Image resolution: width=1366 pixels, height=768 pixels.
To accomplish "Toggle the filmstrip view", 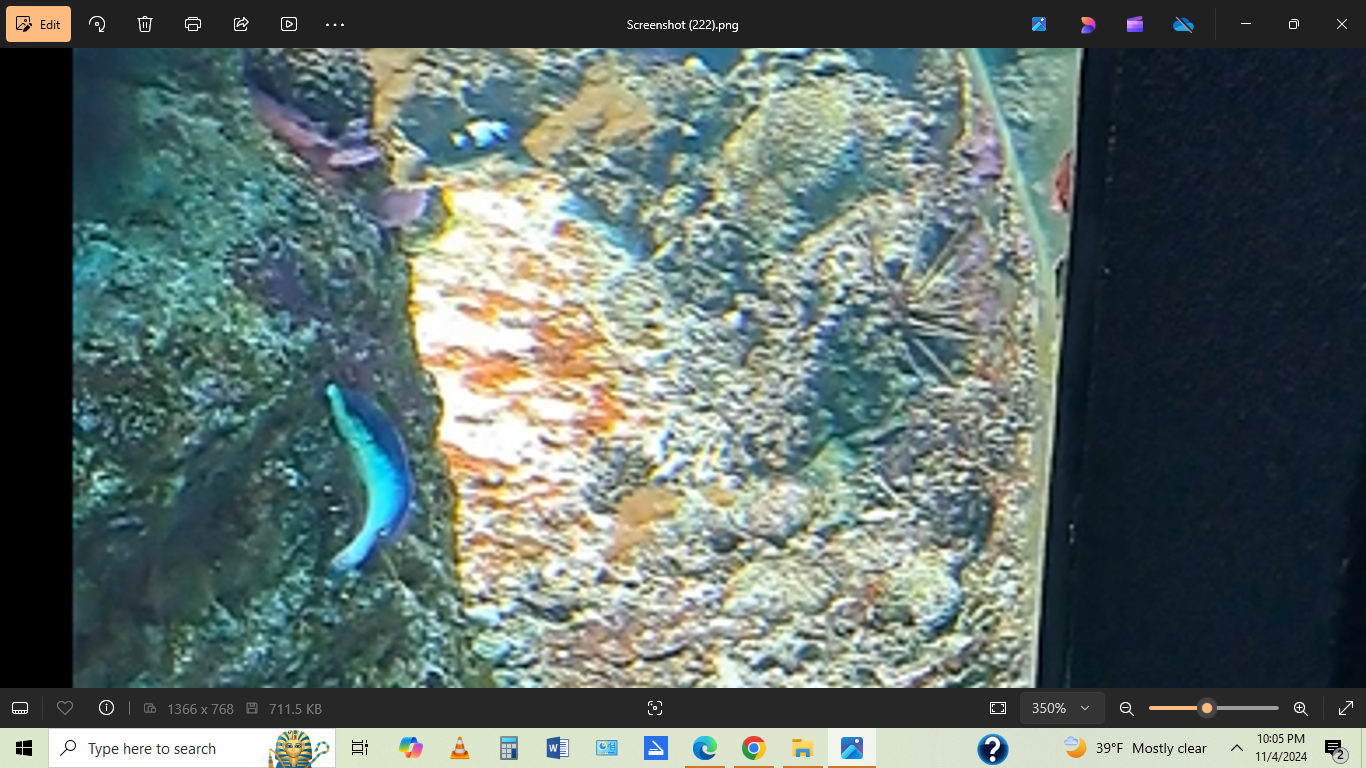I will (20, 708).
